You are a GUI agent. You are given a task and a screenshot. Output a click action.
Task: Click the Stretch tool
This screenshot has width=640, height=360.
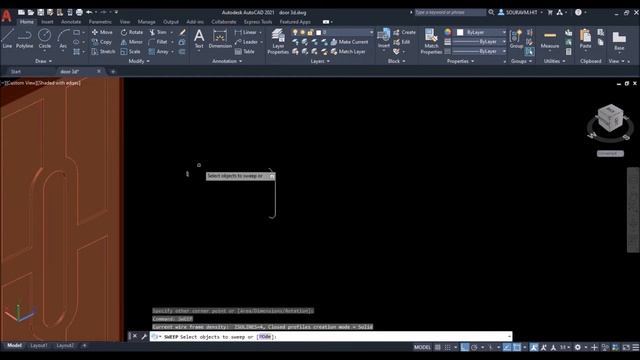point(103,51)
